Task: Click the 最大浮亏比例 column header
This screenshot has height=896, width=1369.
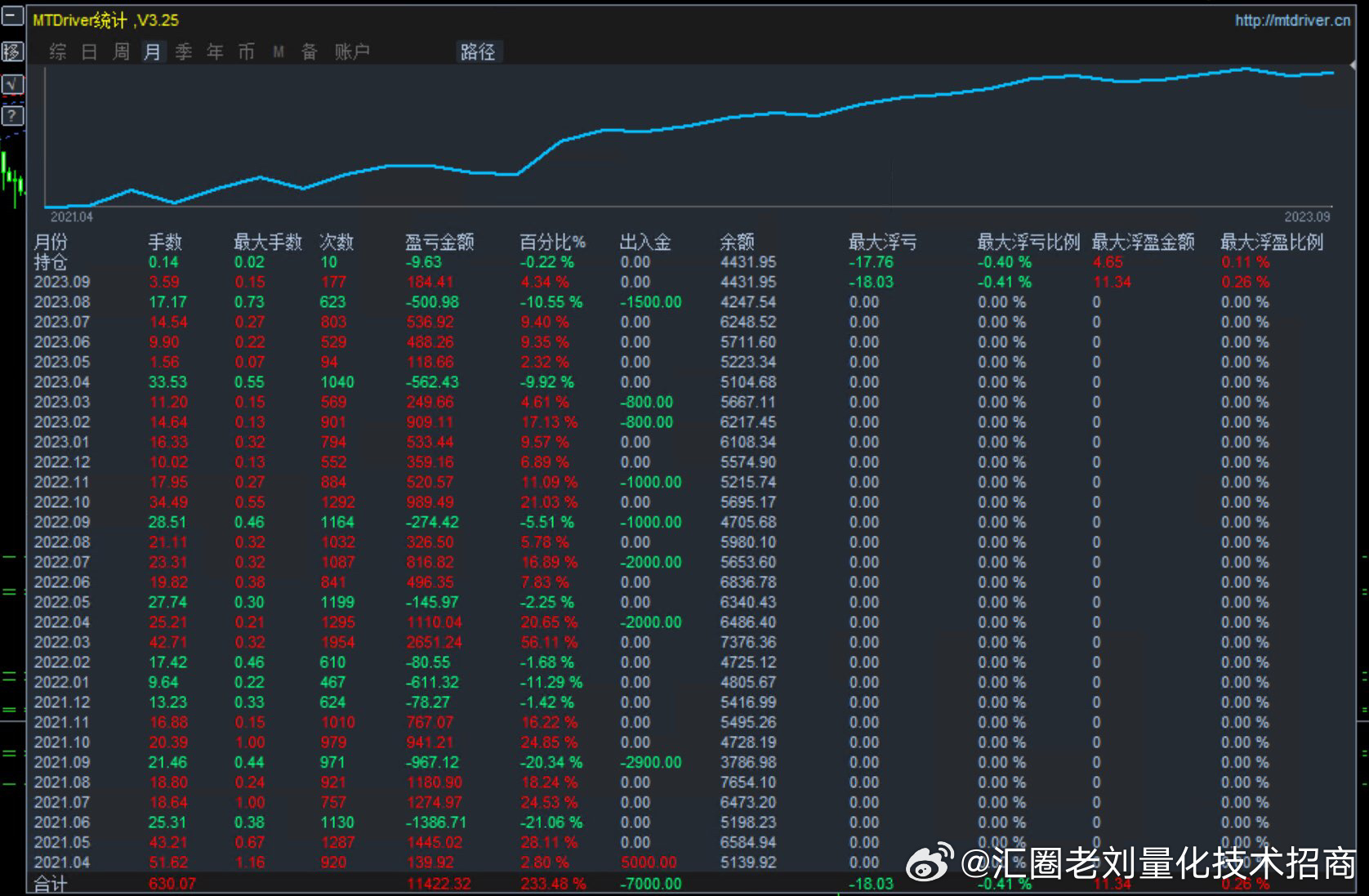Action: (x=1029, y=242)
